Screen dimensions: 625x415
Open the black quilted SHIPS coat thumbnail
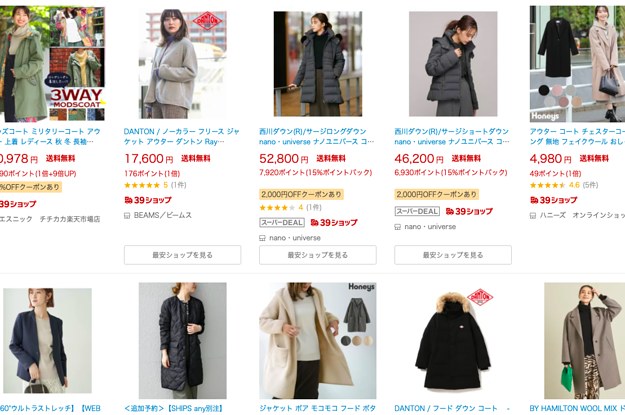183,341
